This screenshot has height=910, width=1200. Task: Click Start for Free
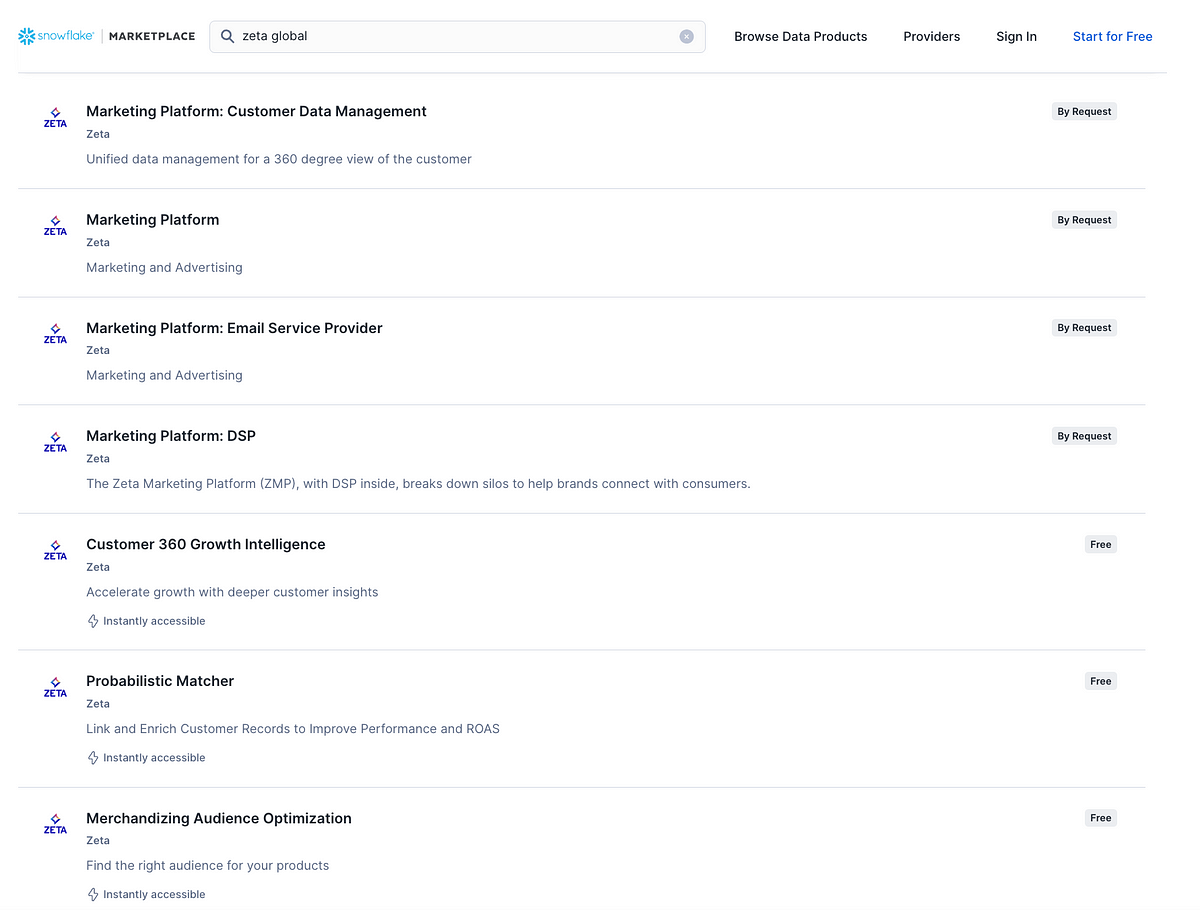(x=1113, y=36)
